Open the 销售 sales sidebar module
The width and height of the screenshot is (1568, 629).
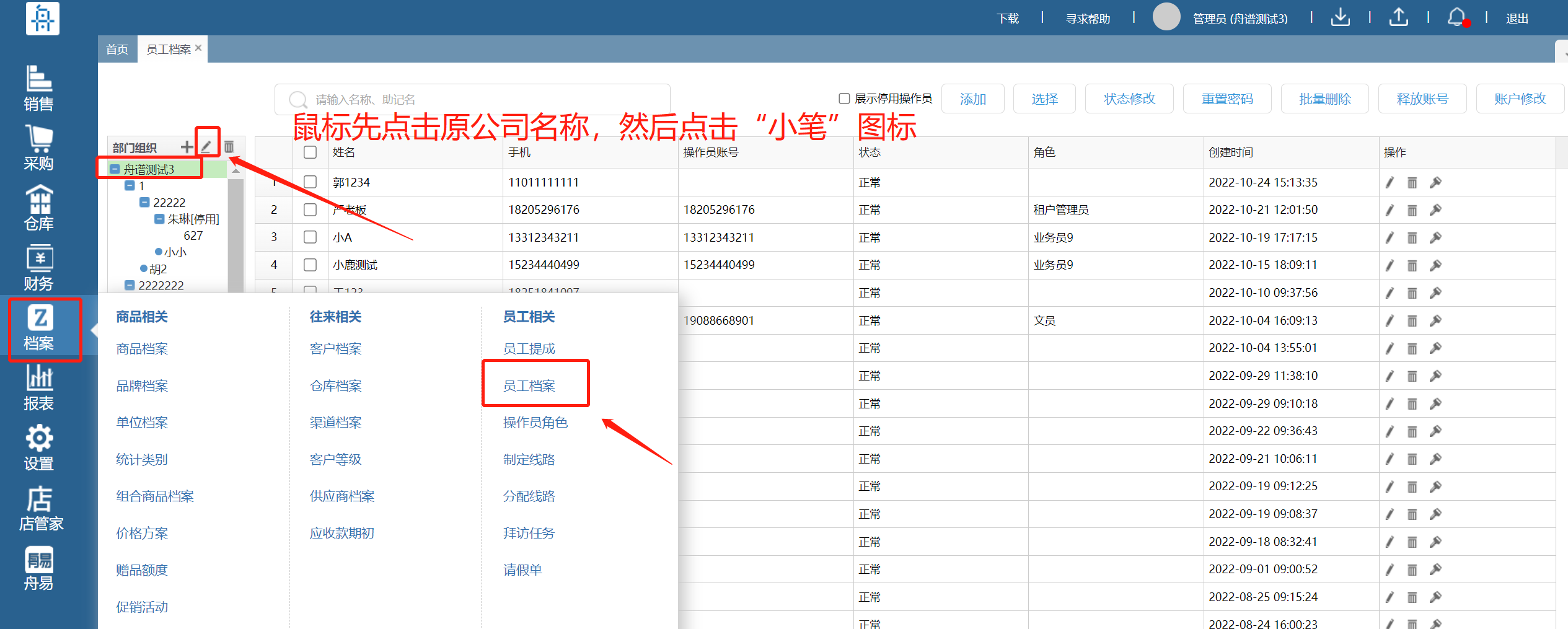[39, 89]
